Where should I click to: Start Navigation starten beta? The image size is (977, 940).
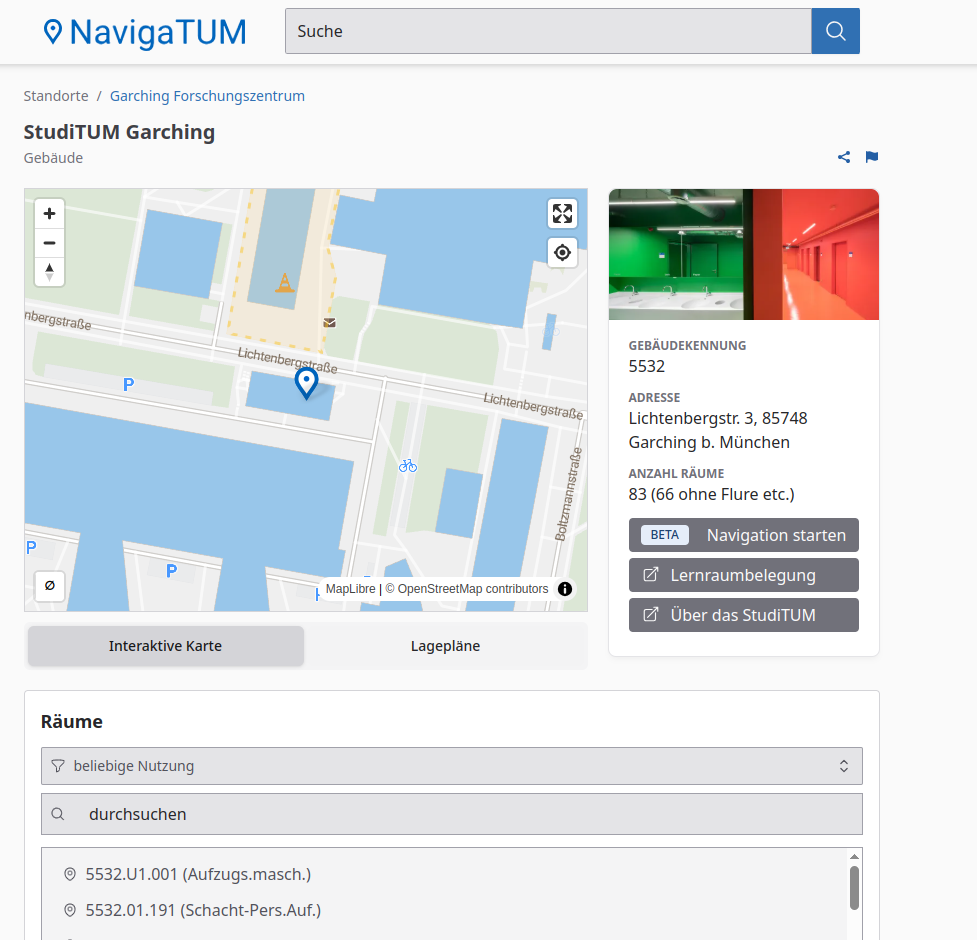(743, 535)
